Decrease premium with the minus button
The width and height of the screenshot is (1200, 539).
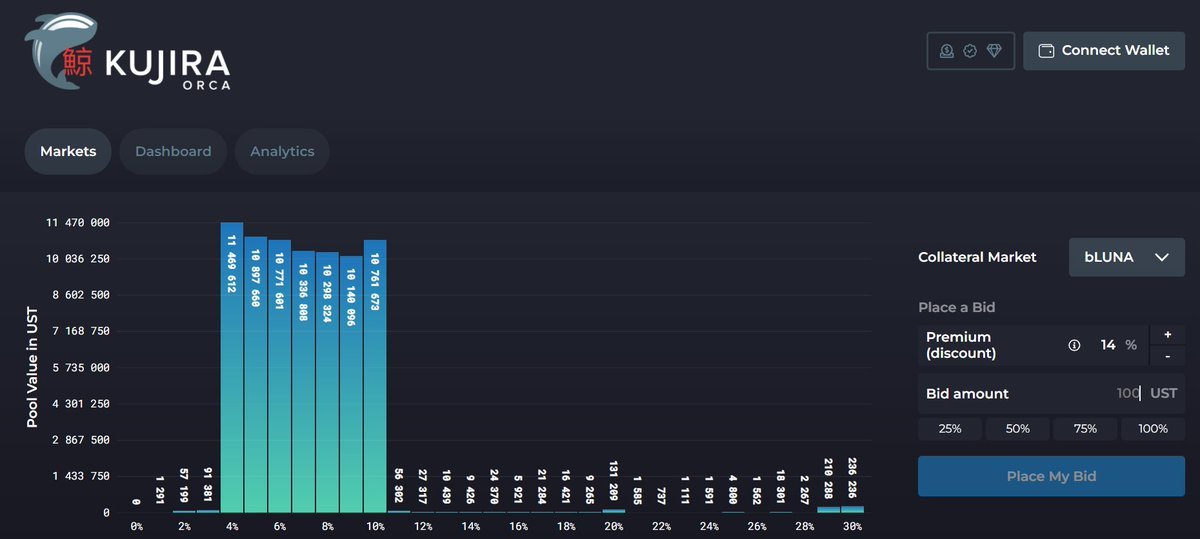pos(1167,356)
